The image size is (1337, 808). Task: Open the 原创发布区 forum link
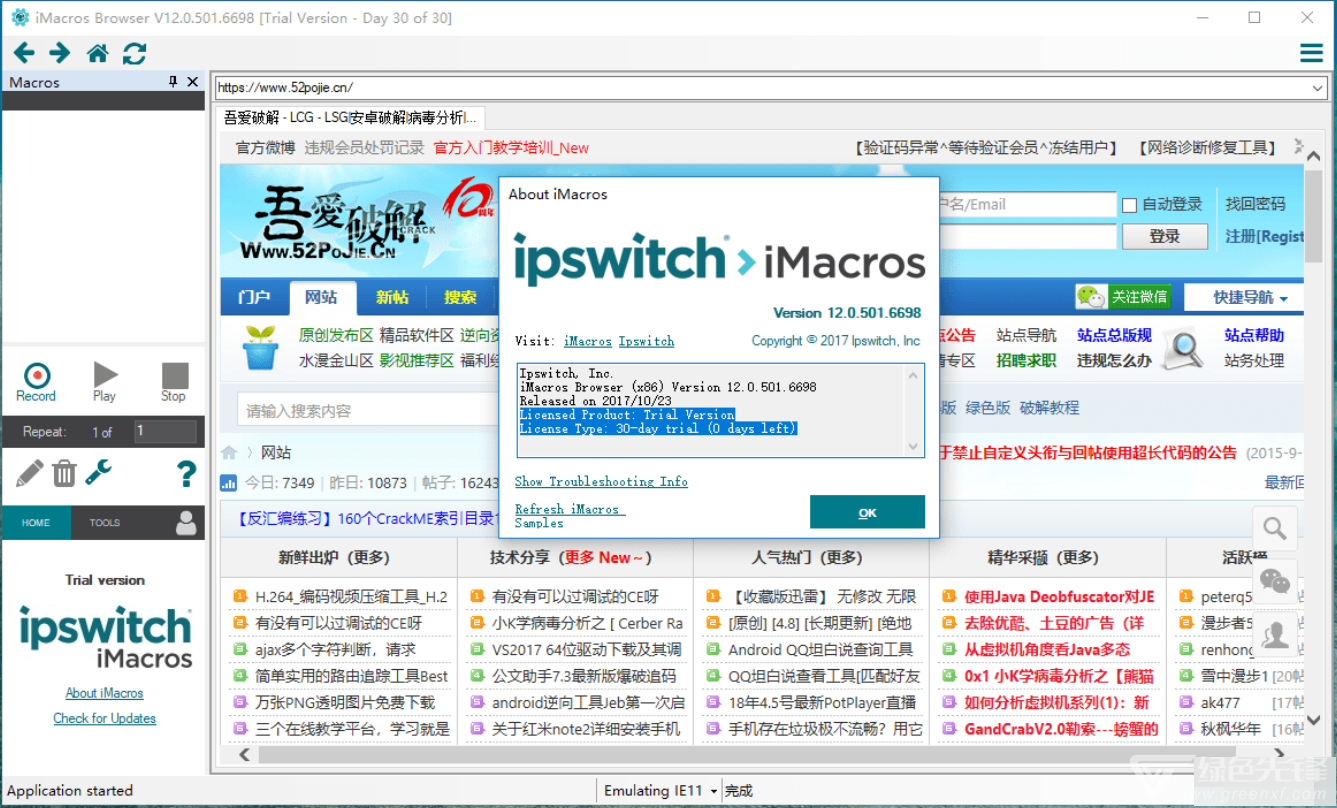pyautogui.click(x=336, y=335)
